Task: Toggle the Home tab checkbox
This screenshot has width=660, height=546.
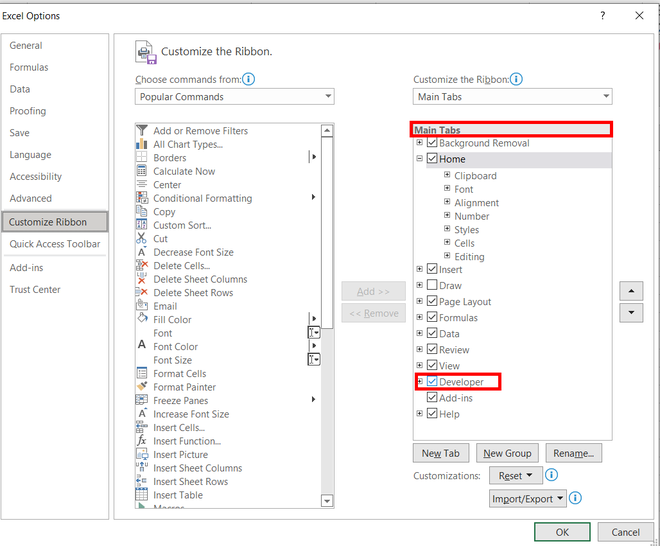Action: [x=432, y=159]
